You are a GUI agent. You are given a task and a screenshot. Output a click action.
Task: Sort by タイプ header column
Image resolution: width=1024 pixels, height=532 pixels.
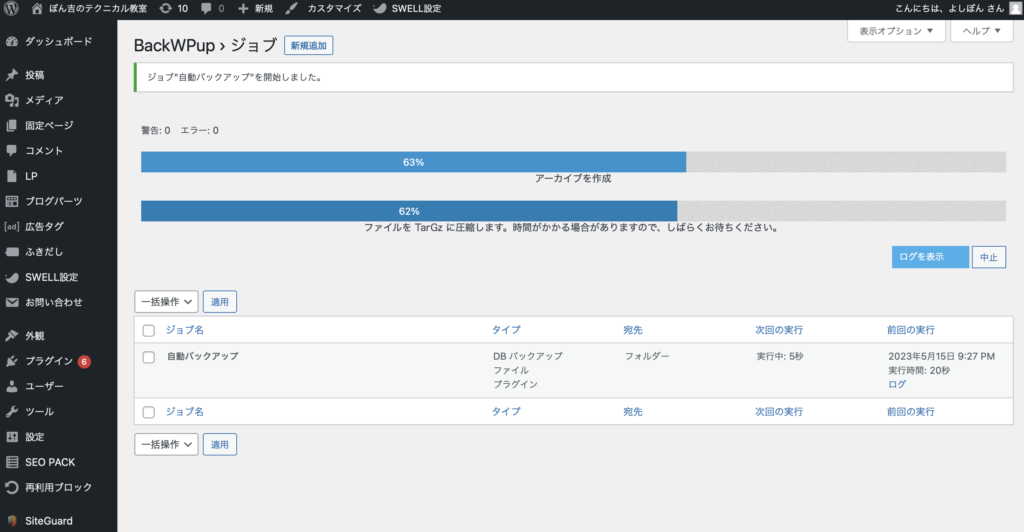(506, 330)
